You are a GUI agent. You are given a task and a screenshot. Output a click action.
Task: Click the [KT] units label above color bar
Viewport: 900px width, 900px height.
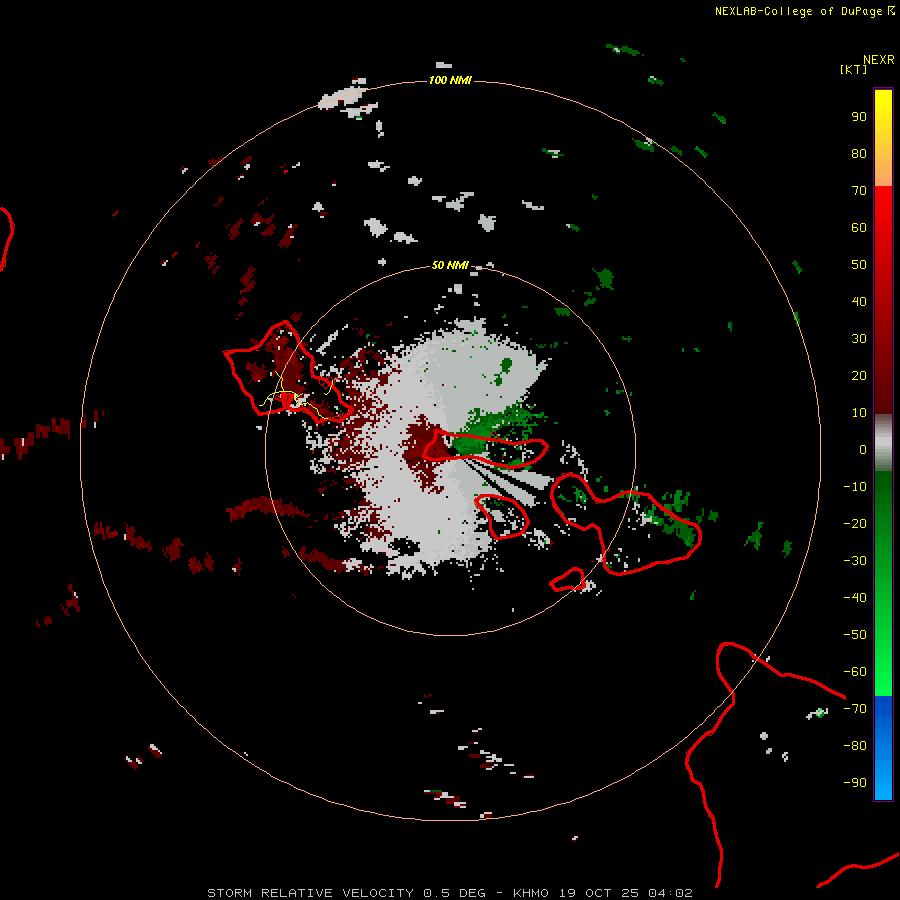853,69
